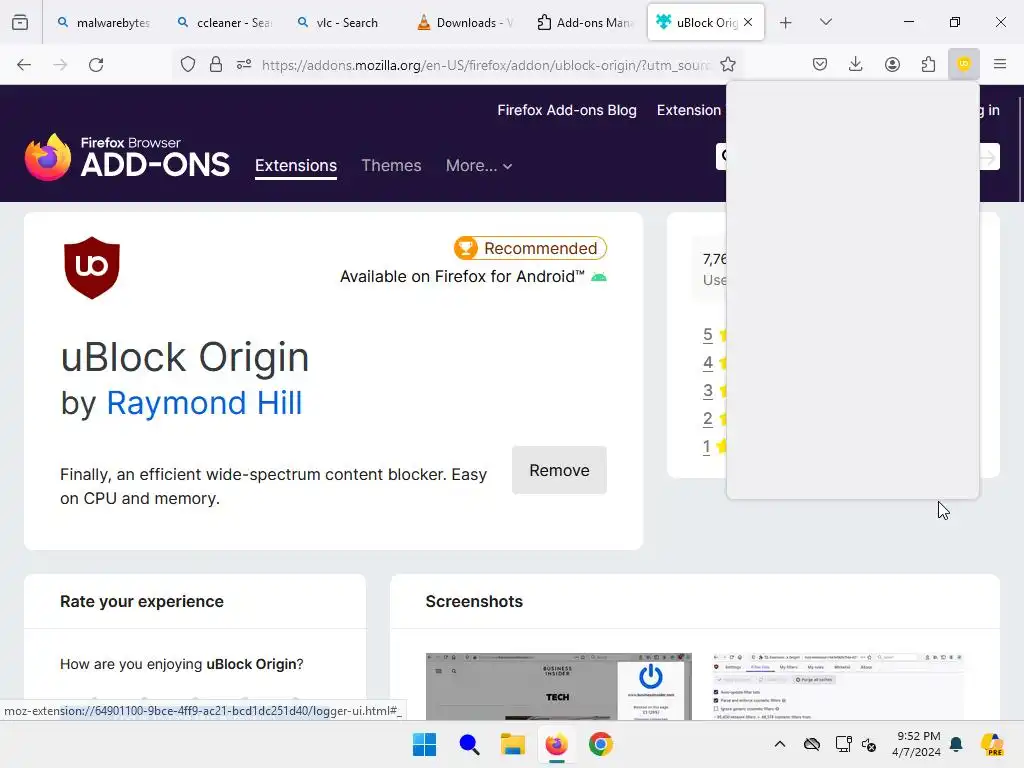
Task: Click the 'Rate your experience' heading
Action: click(142, 601)
